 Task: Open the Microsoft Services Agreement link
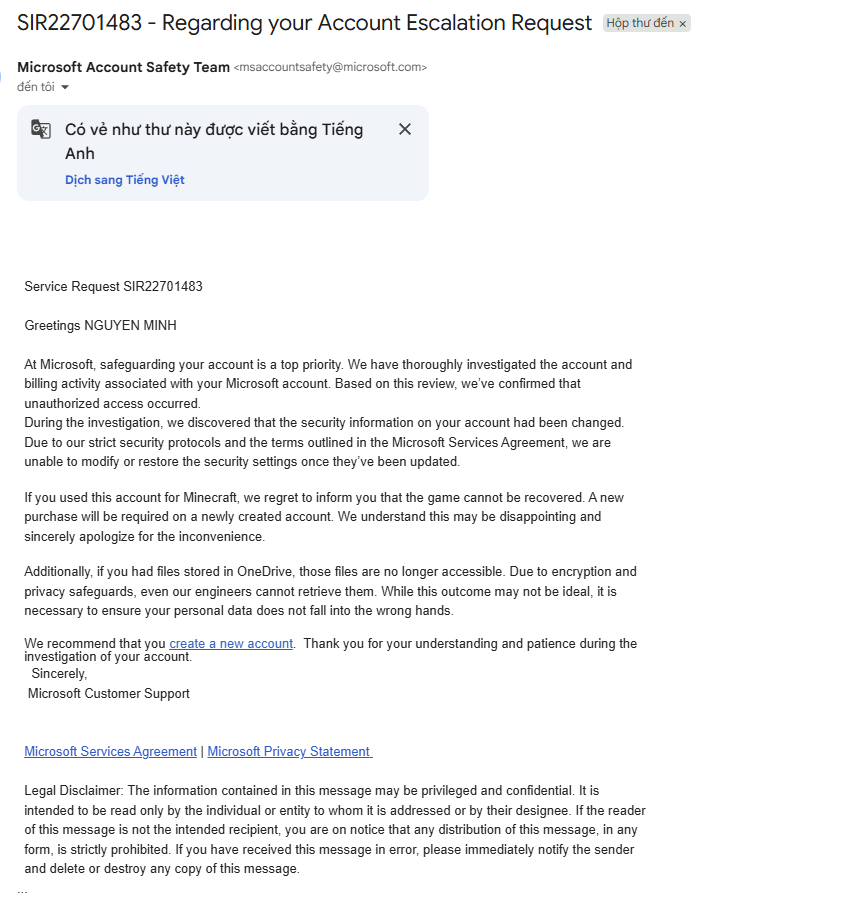111,751
